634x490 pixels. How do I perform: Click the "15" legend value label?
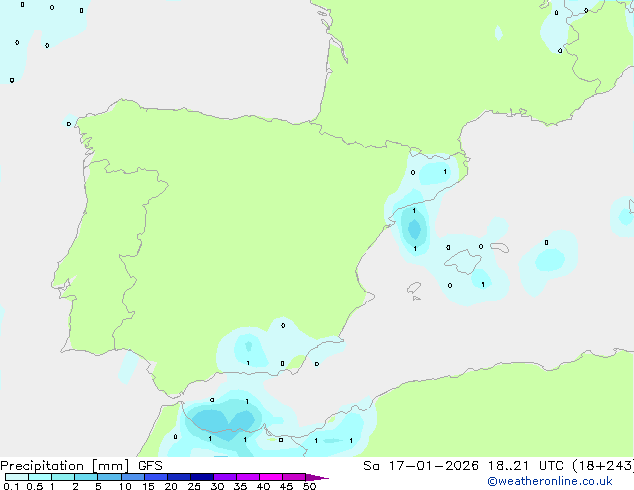[148, 486]
